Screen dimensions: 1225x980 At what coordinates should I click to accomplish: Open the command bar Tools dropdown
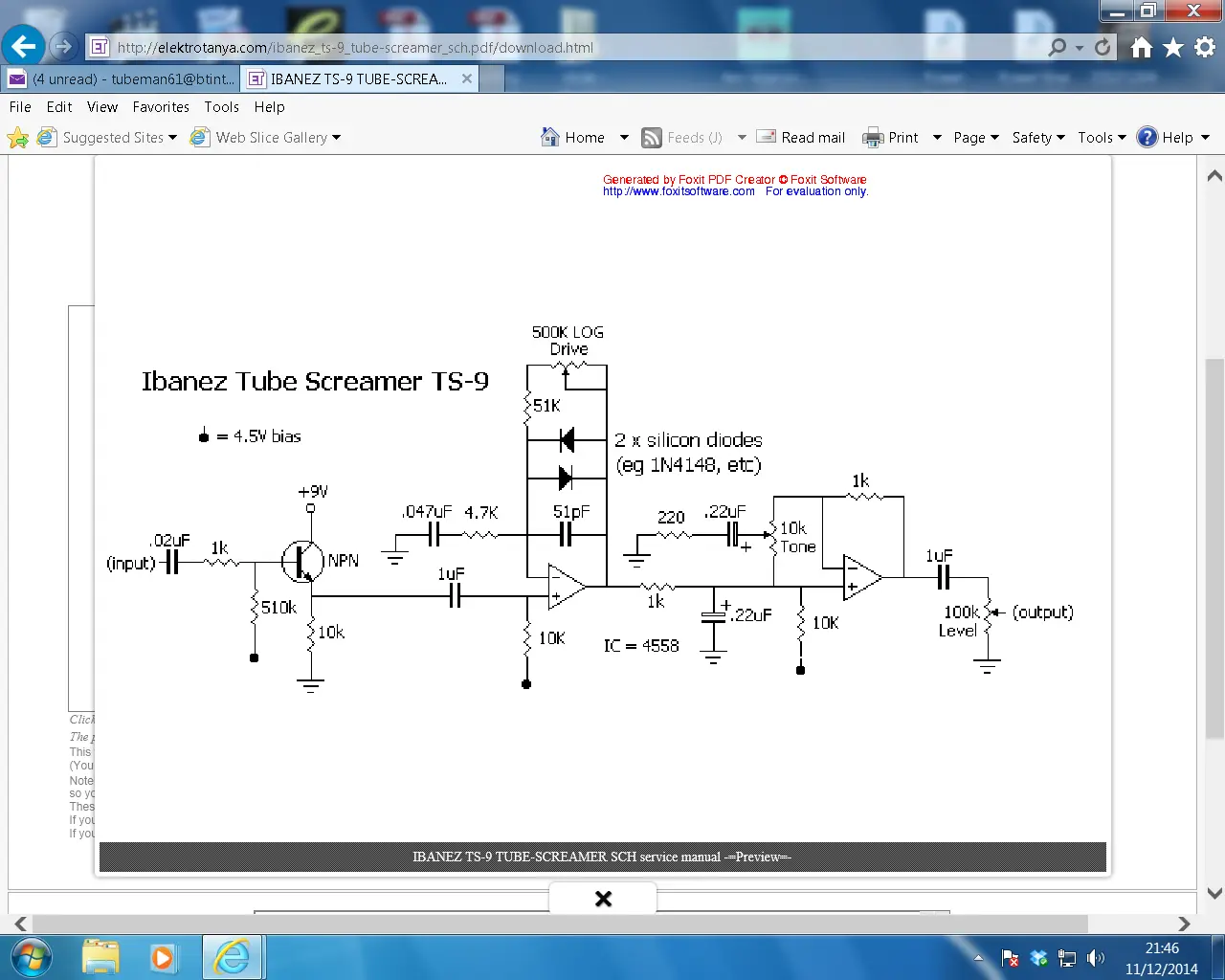click(x=1102, y=137)
